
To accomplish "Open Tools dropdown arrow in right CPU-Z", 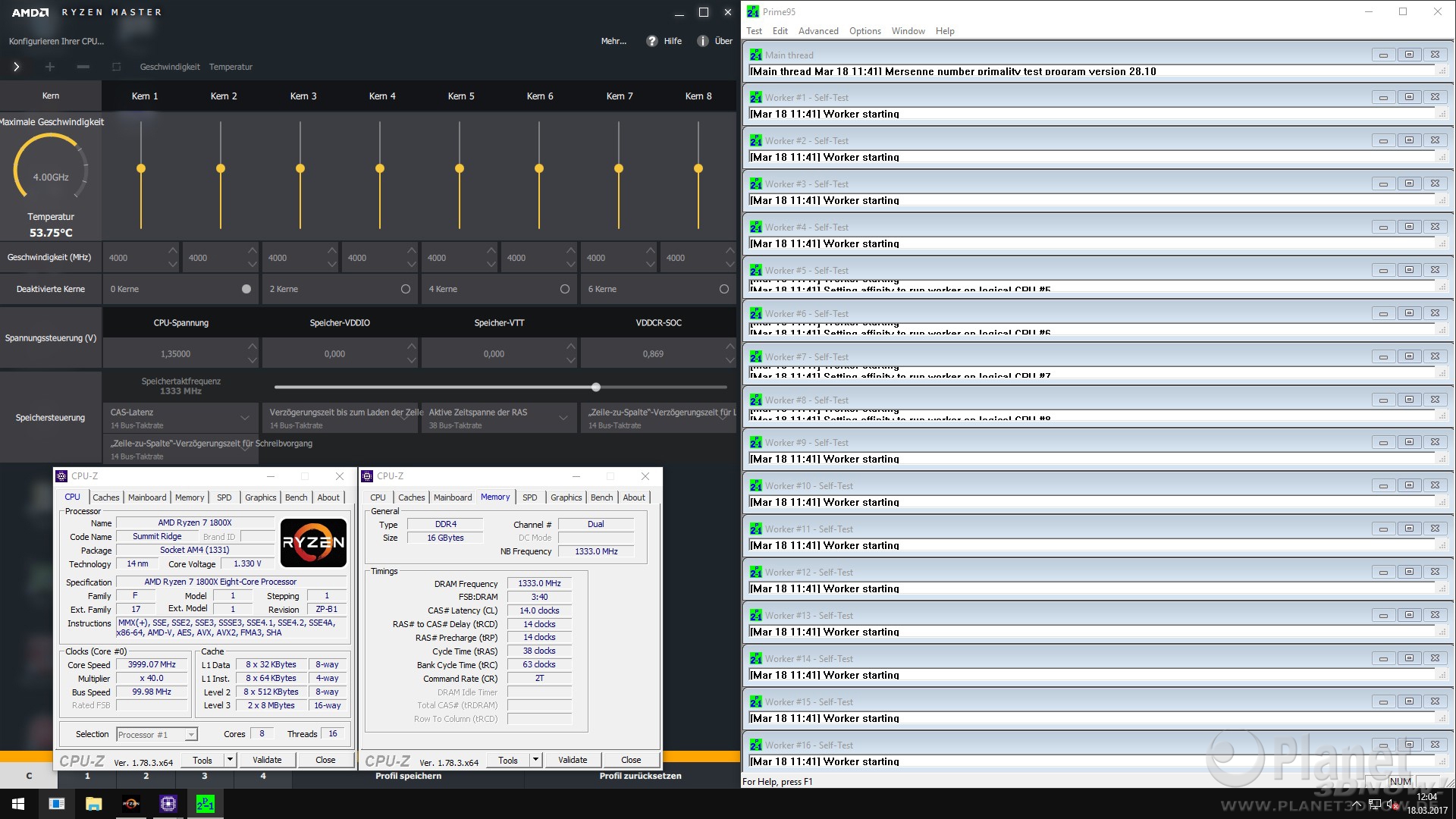I will [535, 760].
